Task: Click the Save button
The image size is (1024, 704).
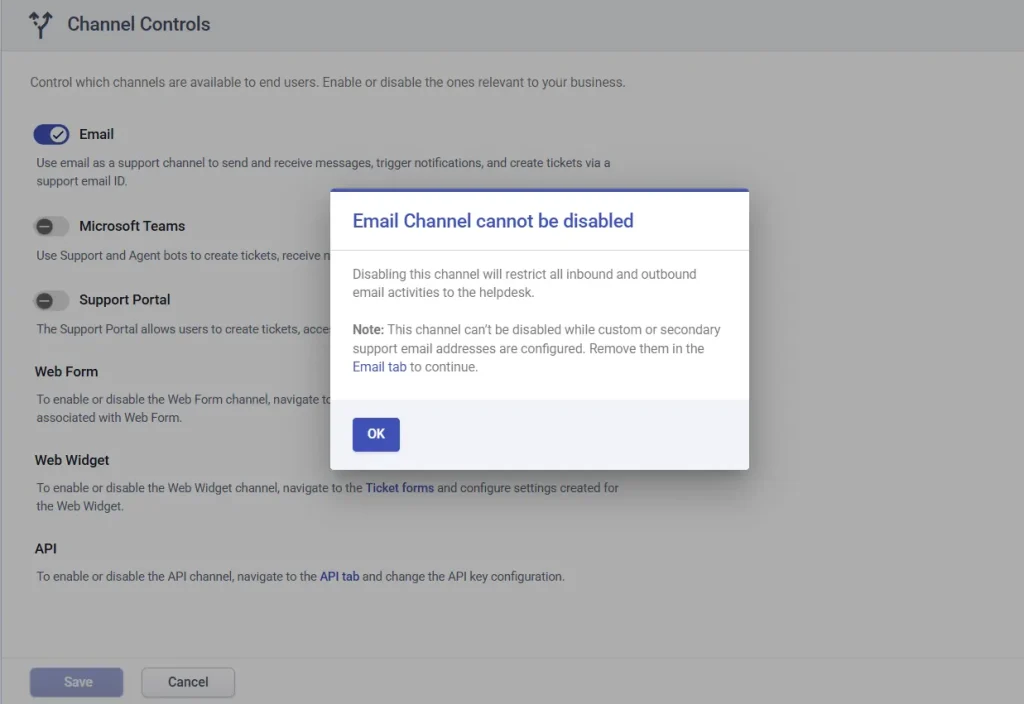Action: coord(76,681)
